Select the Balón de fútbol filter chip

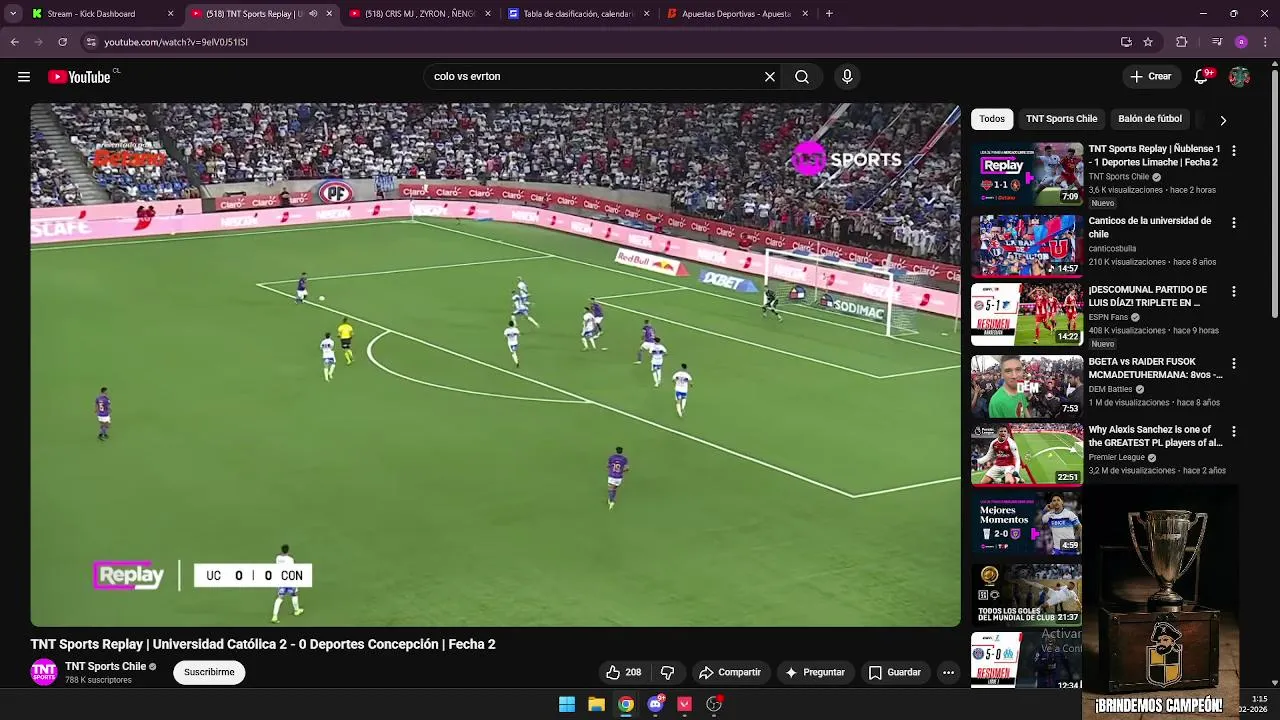point(1150,119)
